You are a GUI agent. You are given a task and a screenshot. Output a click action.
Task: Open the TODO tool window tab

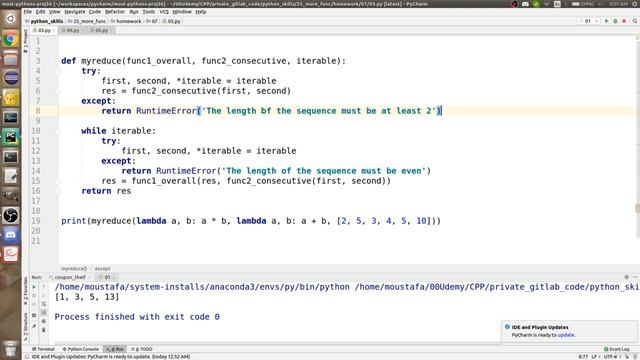[142, 349]
